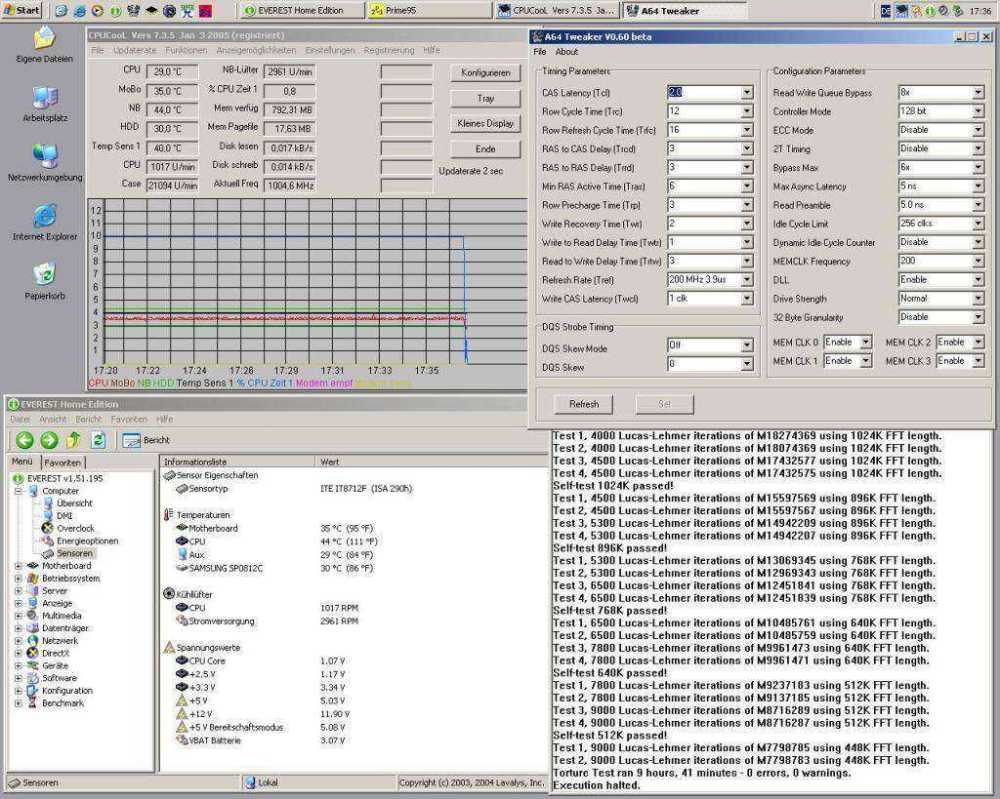Click the Start button on the taskbar
The height and width of the screenshot is (799, 1000).
click(21, 10)
